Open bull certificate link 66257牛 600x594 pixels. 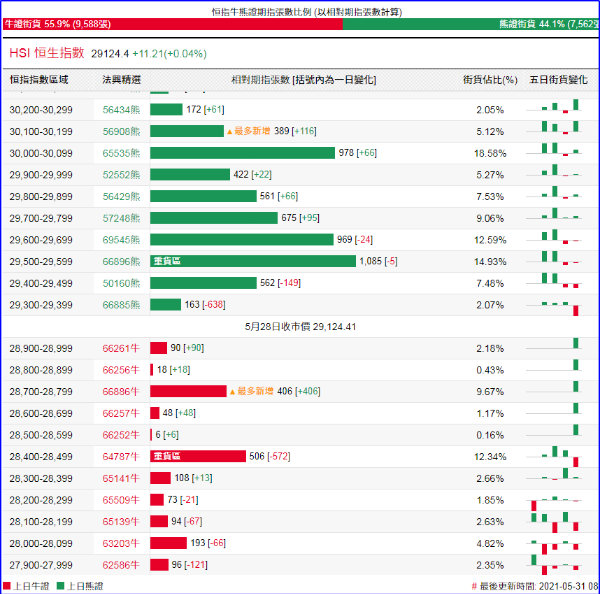pos(121,413)
